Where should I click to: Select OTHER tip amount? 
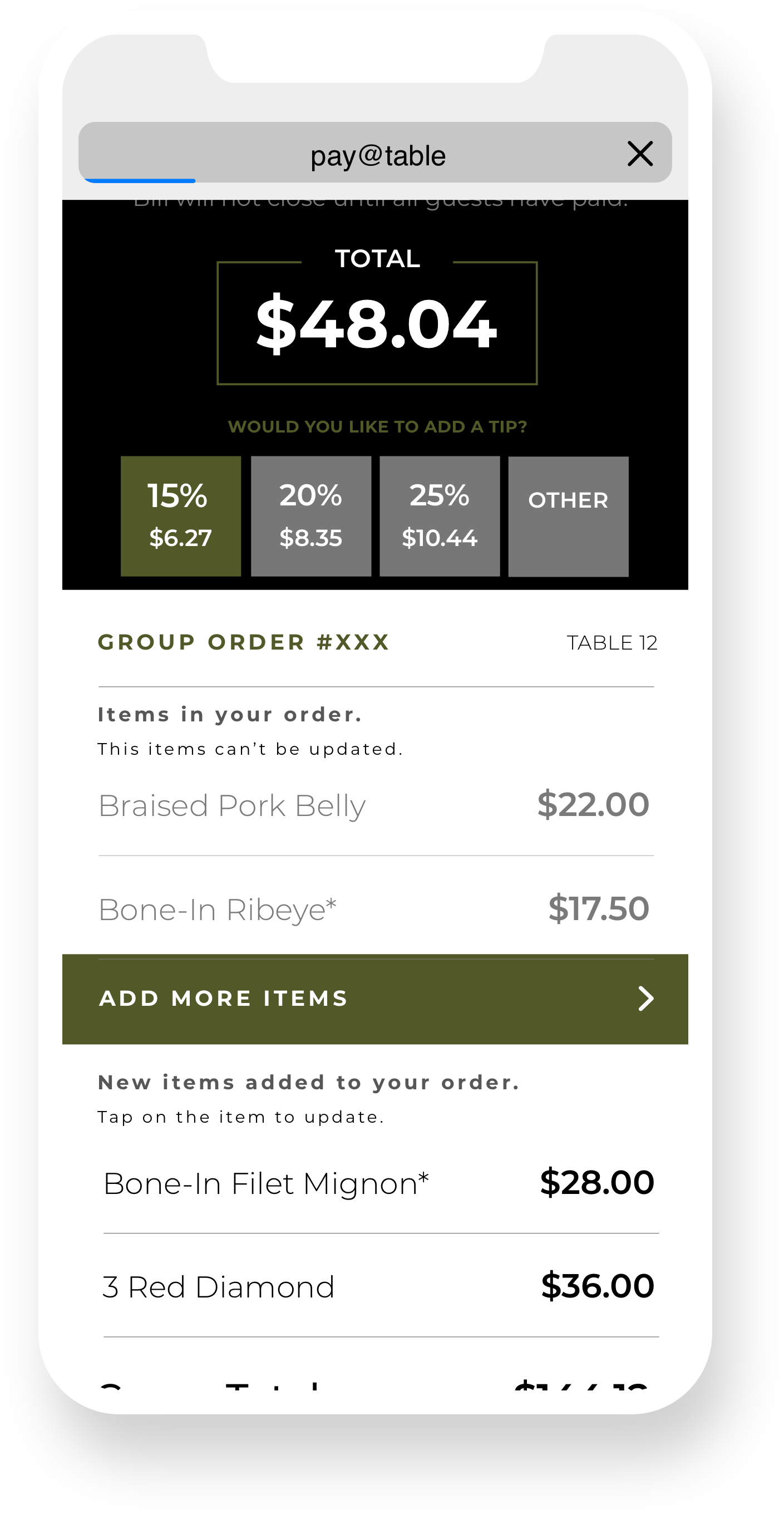click(568, 516)
